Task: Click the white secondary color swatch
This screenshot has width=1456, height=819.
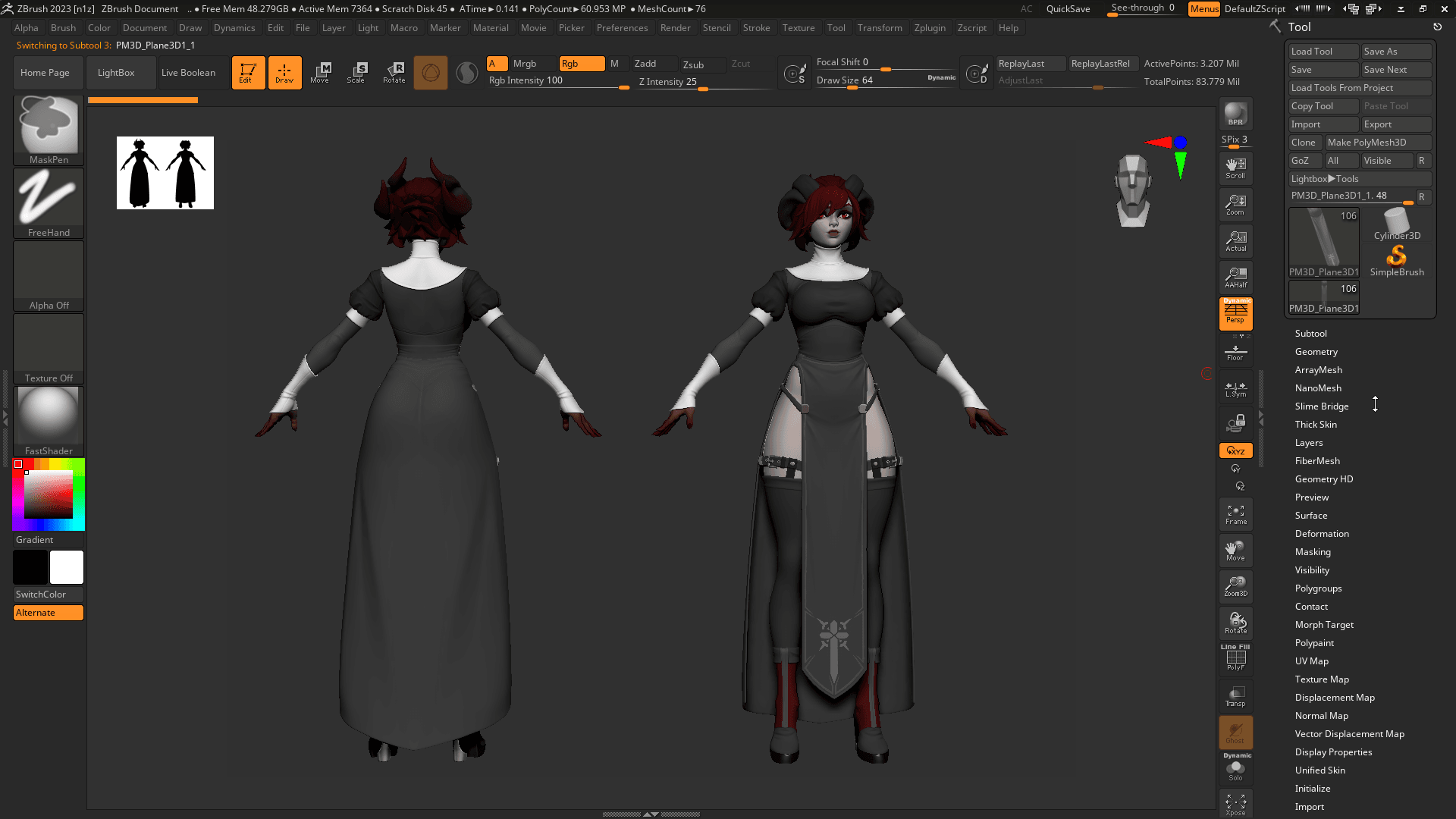Action: (x=67, y=567)
